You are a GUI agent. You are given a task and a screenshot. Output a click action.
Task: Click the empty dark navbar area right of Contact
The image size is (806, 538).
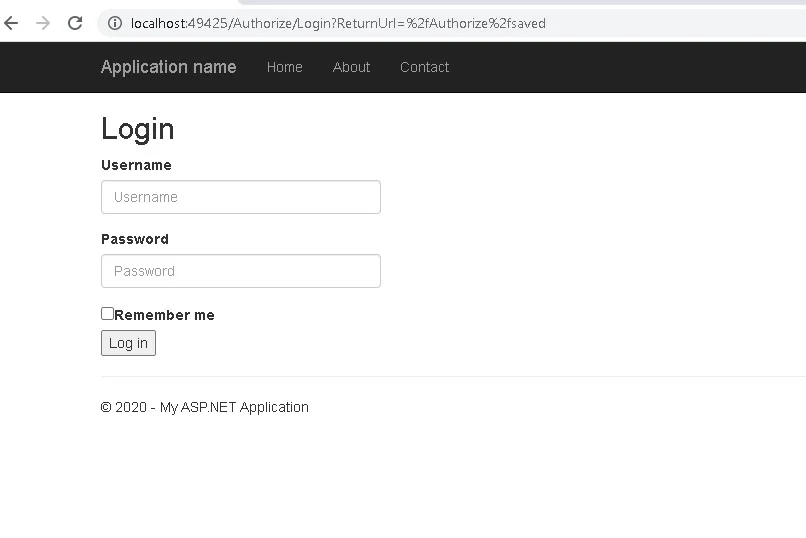tap(627, 67)
